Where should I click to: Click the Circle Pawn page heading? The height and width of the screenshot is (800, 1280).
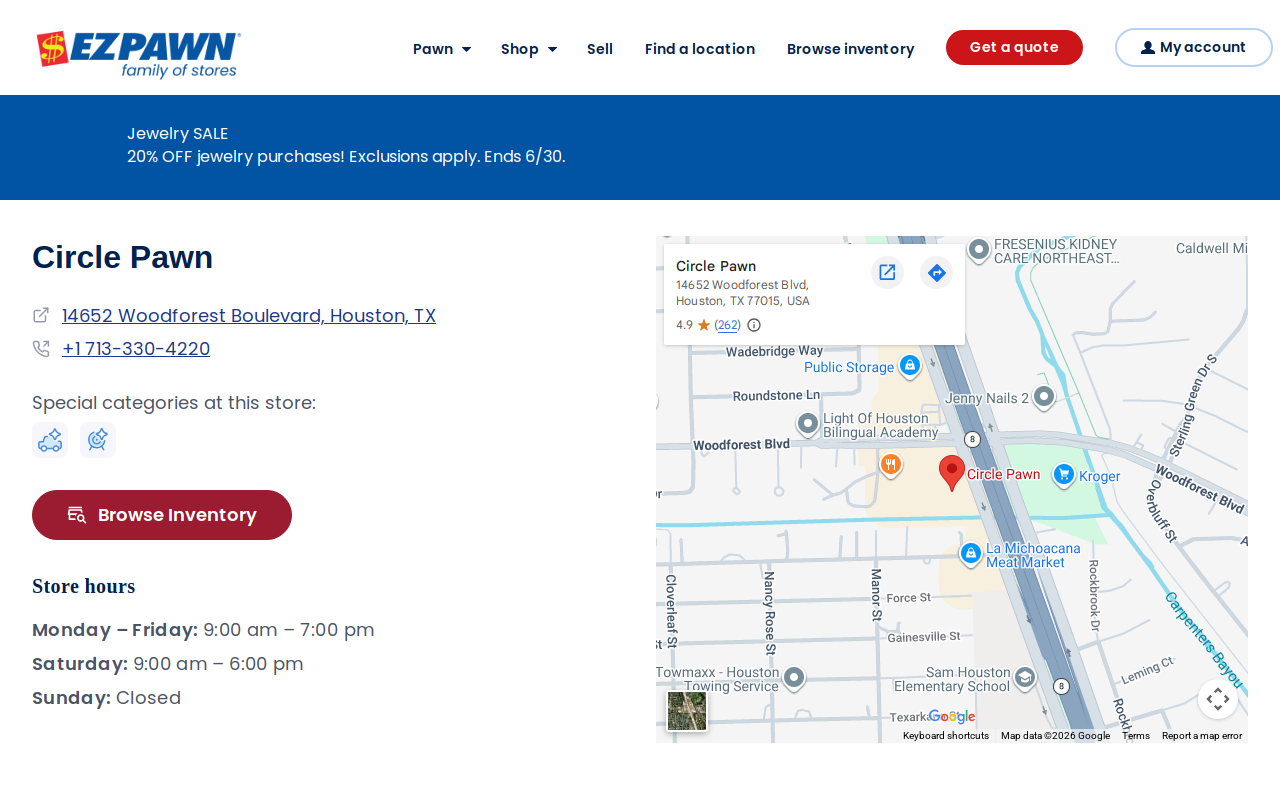click(123, 257)
